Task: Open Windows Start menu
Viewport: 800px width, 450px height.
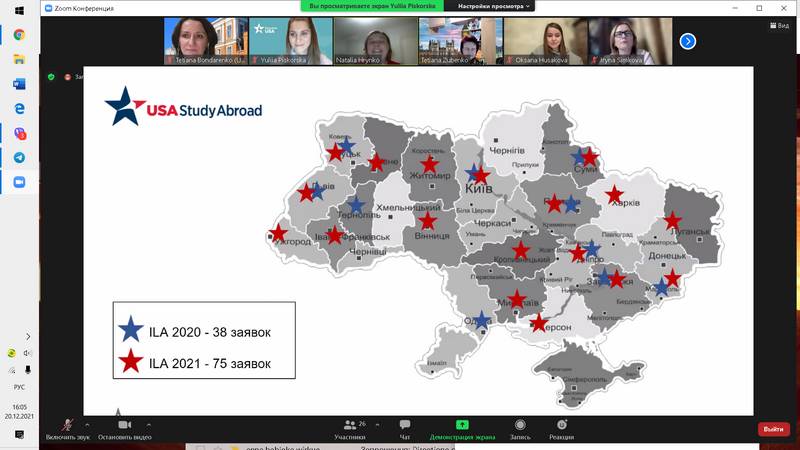Action: 19,10
